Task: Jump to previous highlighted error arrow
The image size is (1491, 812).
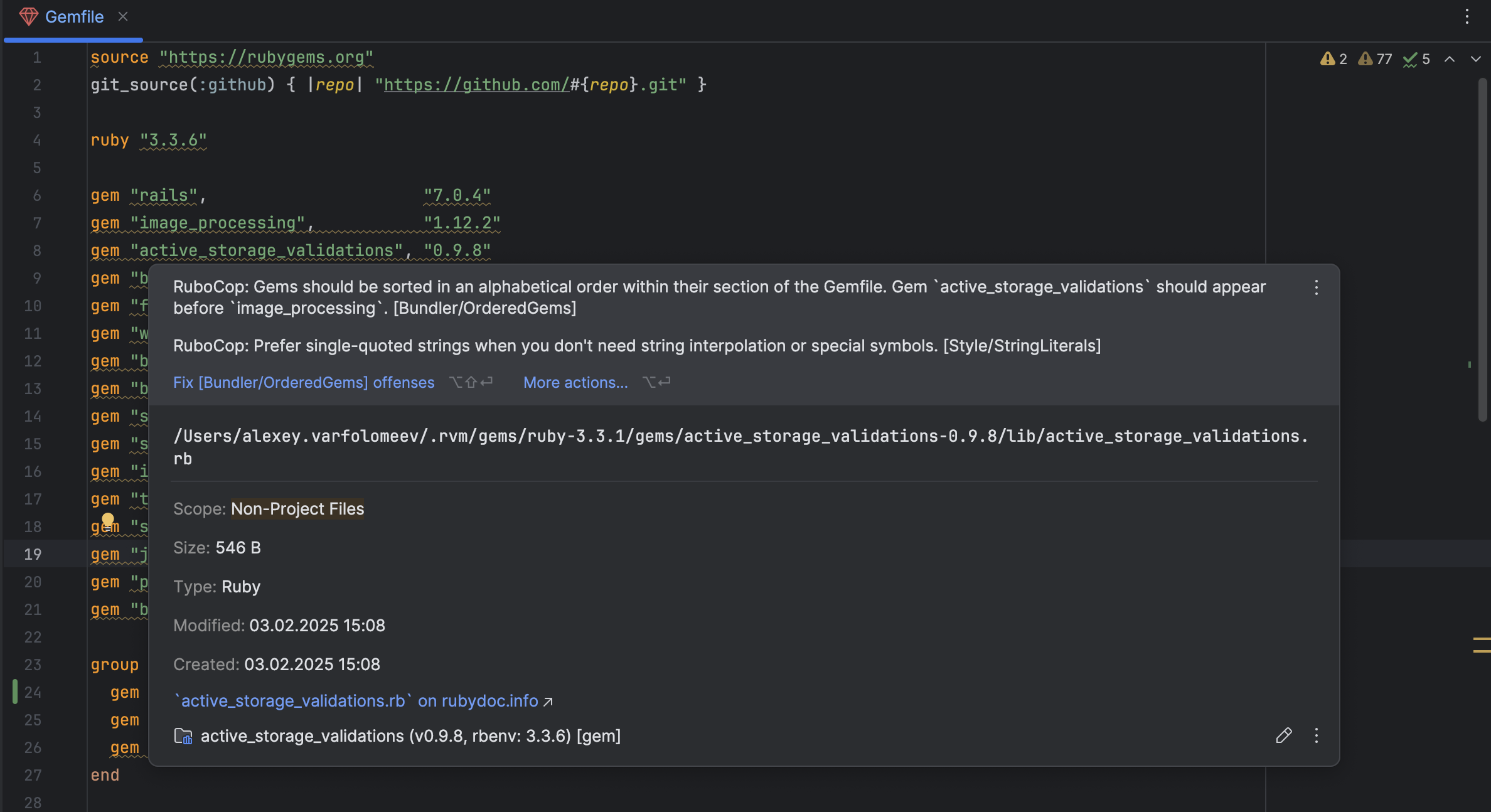Action: click(1450, 59)
